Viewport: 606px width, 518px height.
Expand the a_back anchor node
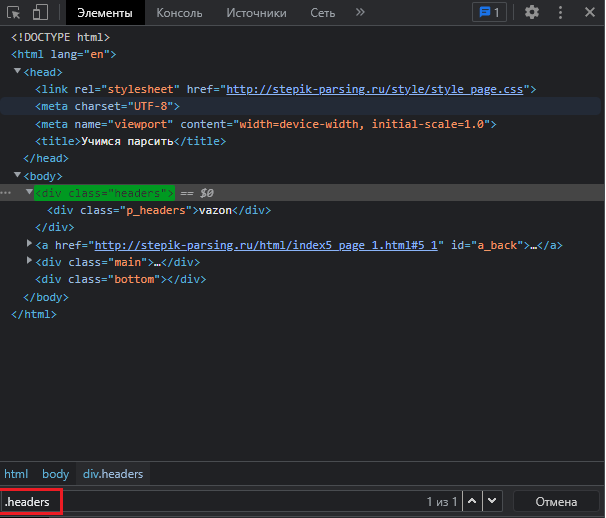(x=30, y=245)
